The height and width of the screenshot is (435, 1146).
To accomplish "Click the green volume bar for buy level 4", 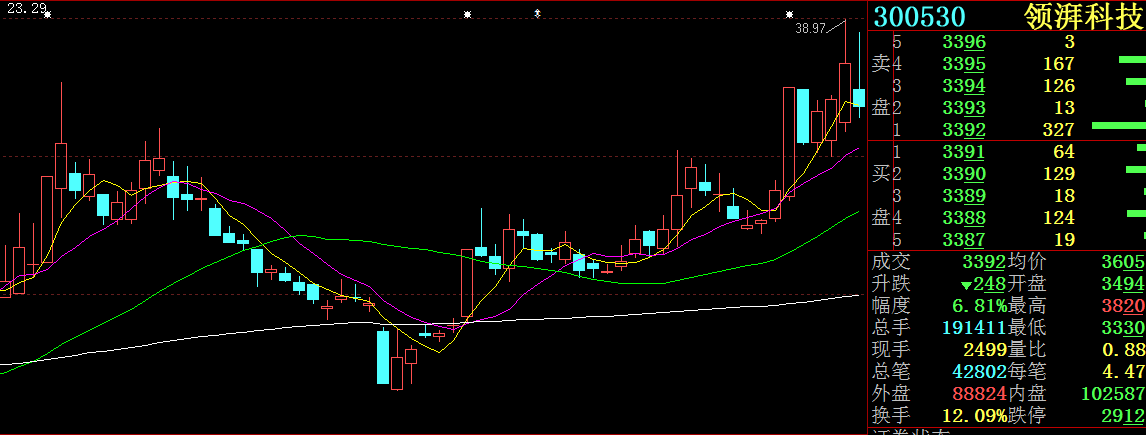I will coord(1136,214).
